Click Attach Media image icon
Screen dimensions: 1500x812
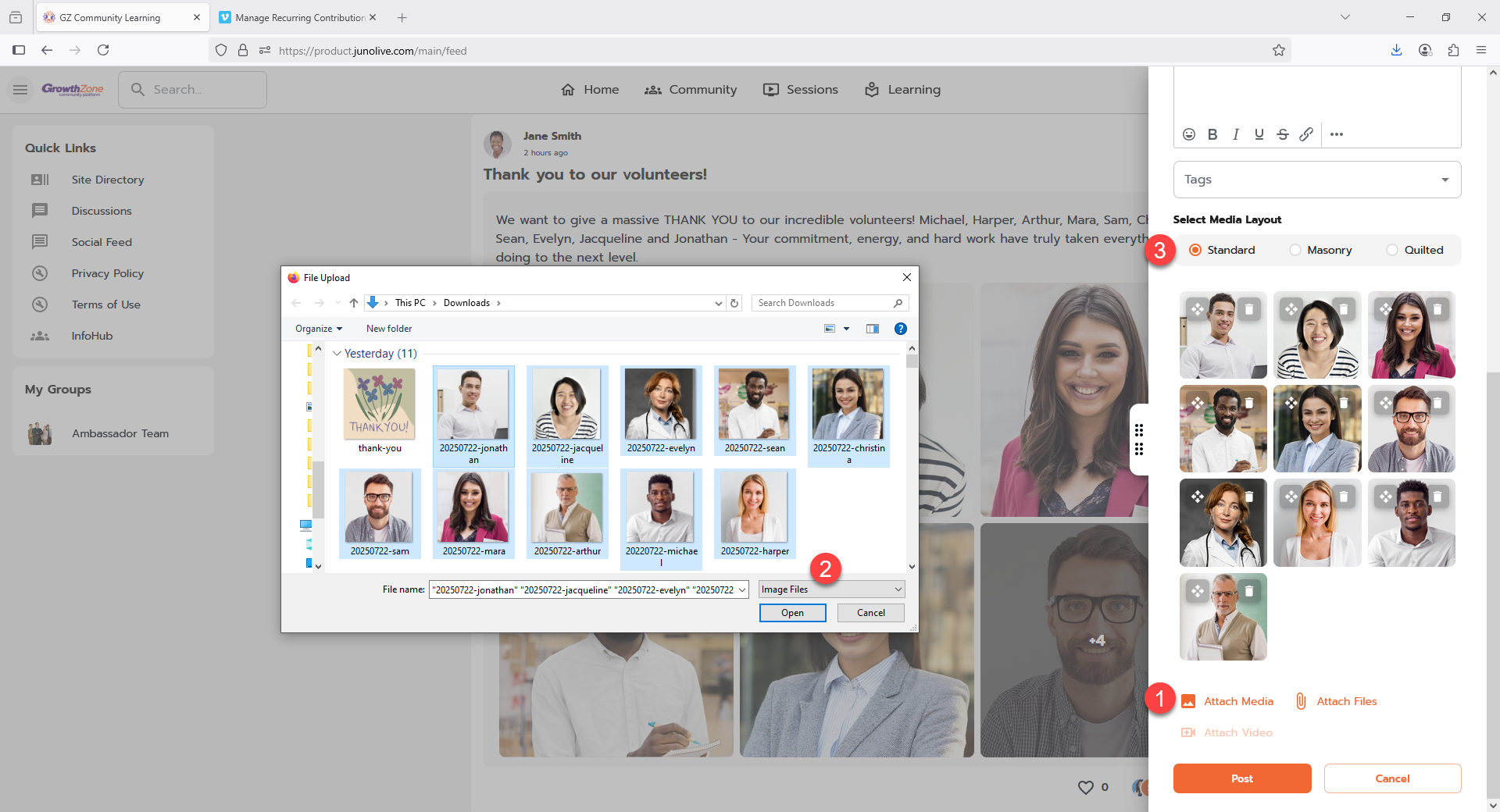(x=1188, y=701)
